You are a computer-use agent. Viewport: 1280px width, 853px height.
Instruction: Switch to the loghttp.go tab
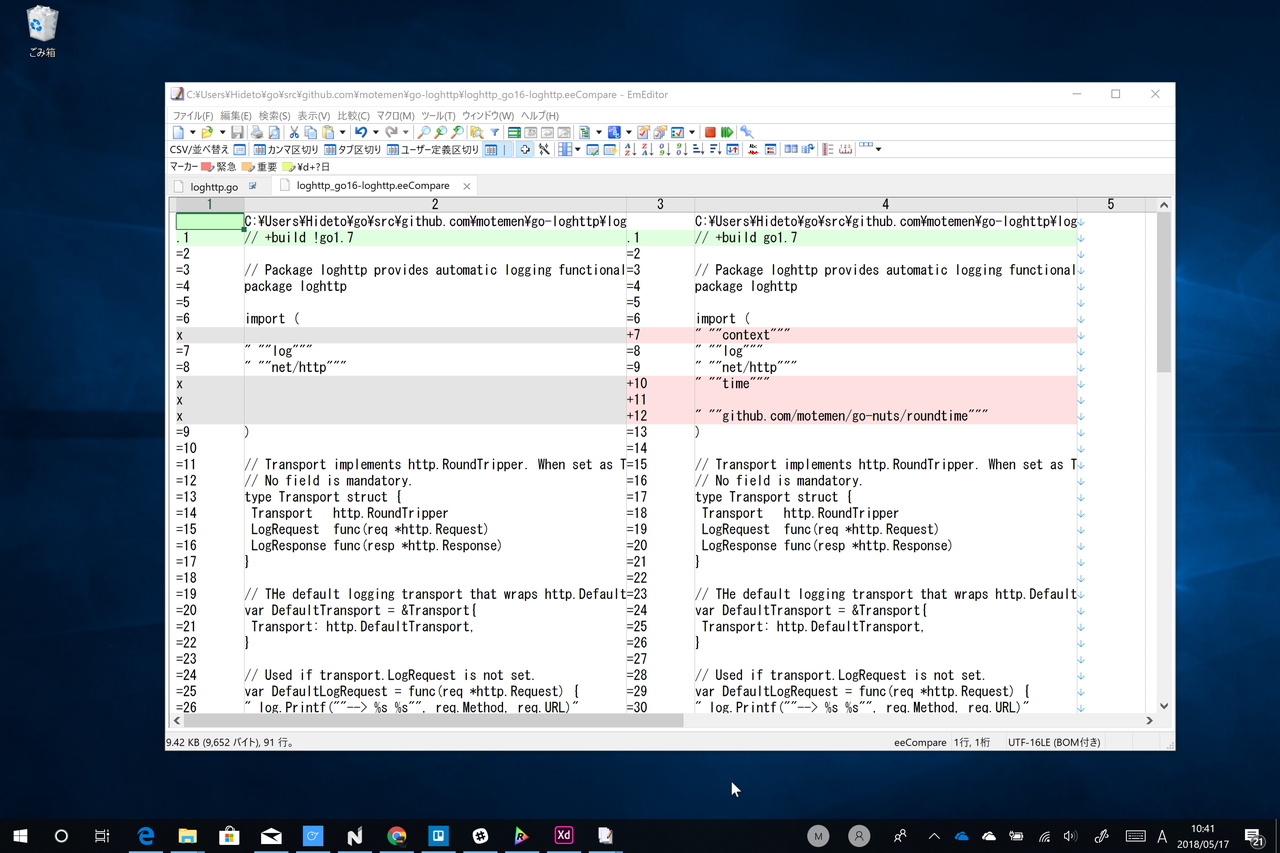coord(213,186)
